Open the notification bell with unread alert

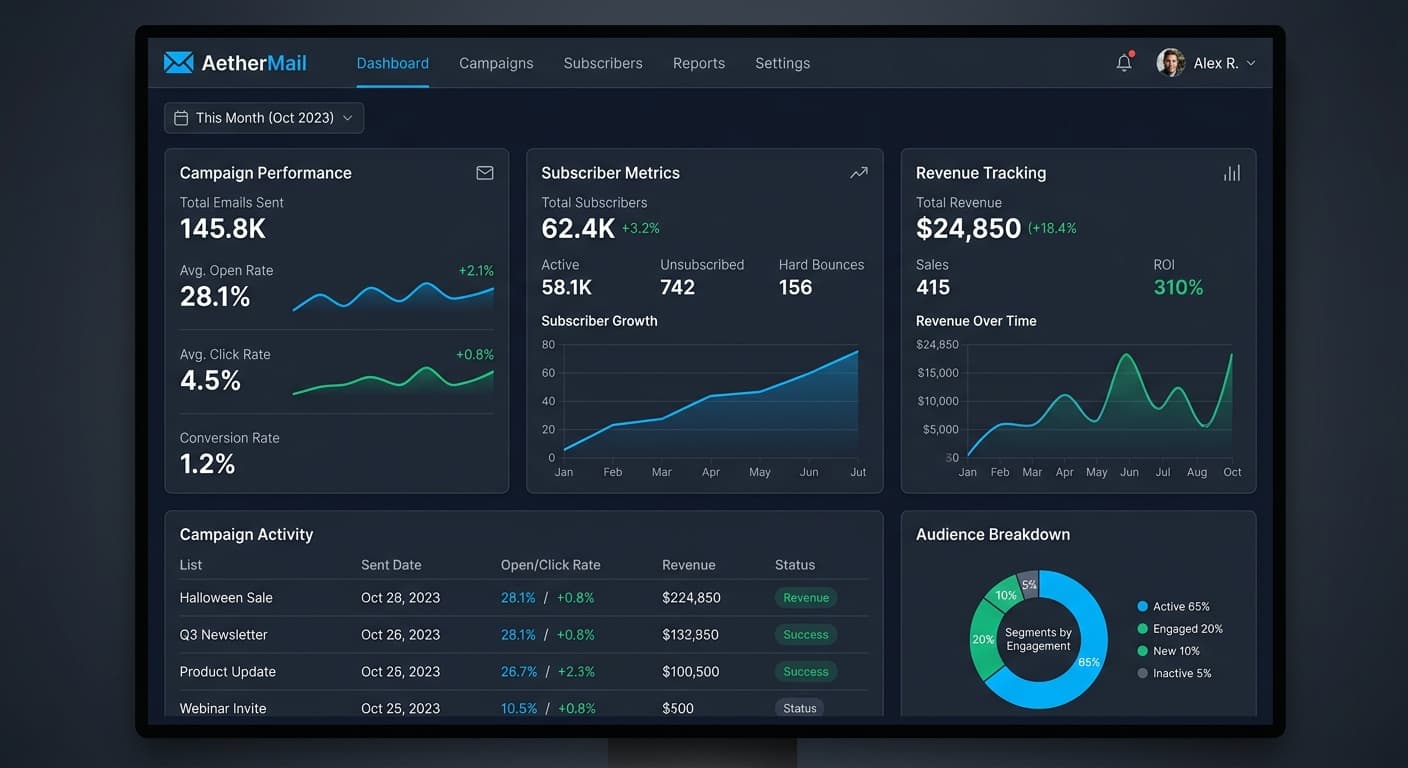pyautogui.click(x=1124, y=62)
